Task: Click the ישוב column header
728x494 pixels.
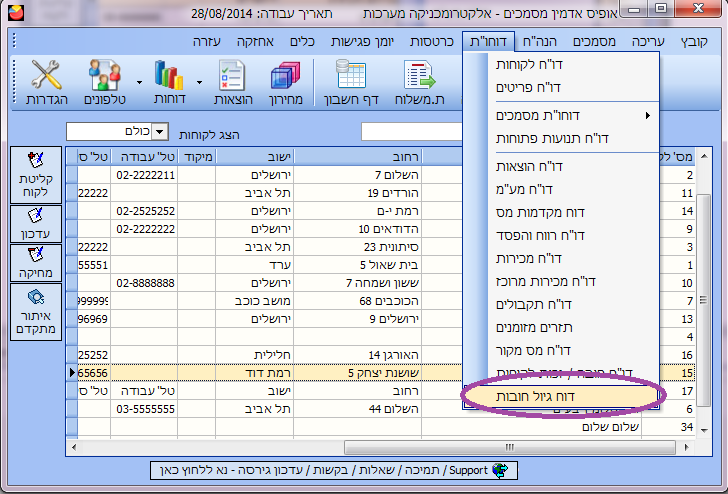Action: [x=254, y=157]
